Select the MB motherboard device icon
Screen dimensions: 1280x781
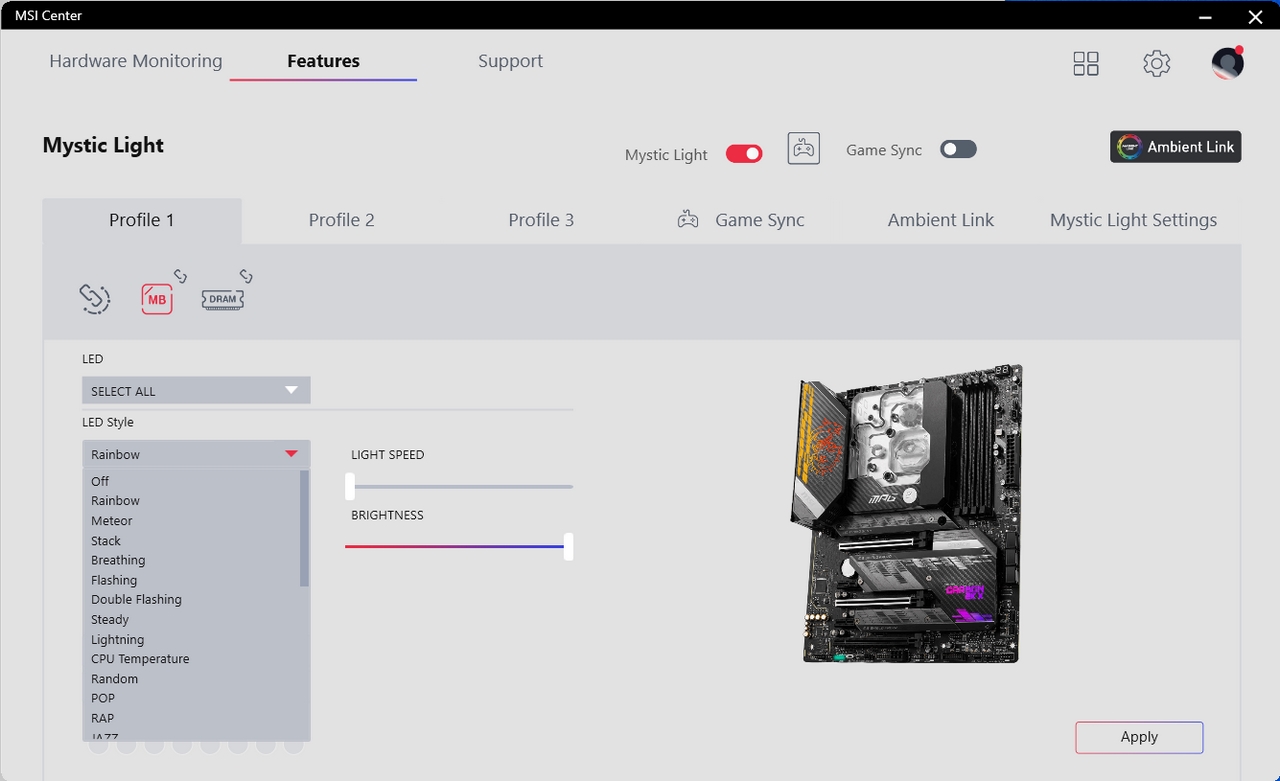click(x=157, y=299)
